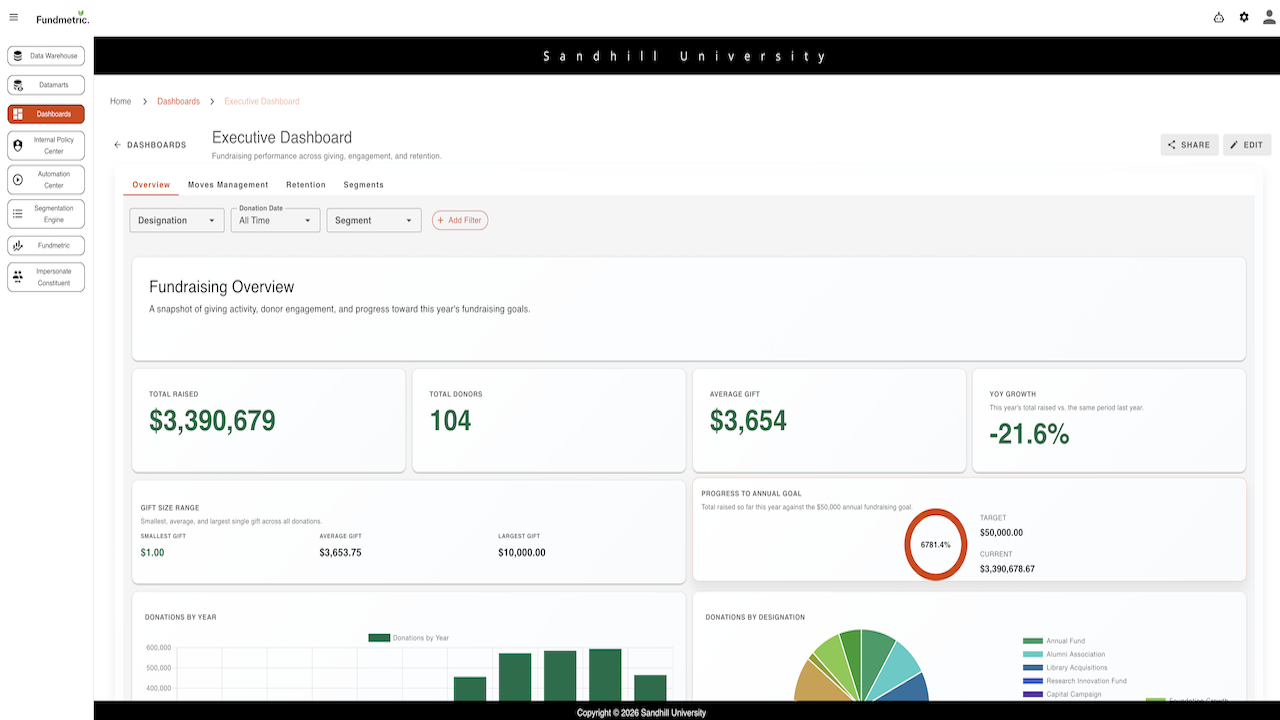1280x720 pixels.
Task: Click the Fundmetric logo
Action: pos(63,18)
